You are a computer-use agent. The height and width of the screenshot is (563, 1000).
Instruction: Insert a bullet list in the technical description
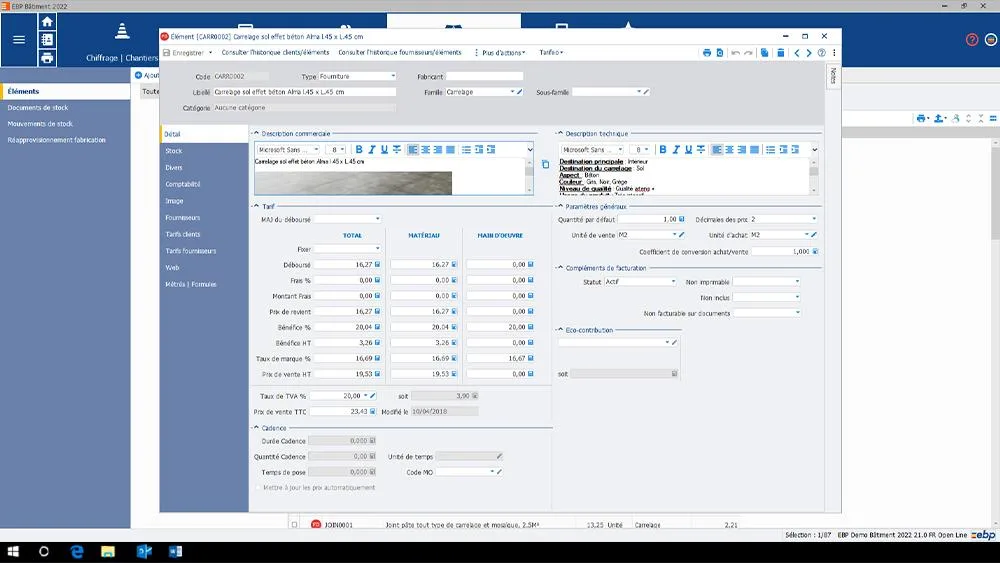[x=770, y=150]
